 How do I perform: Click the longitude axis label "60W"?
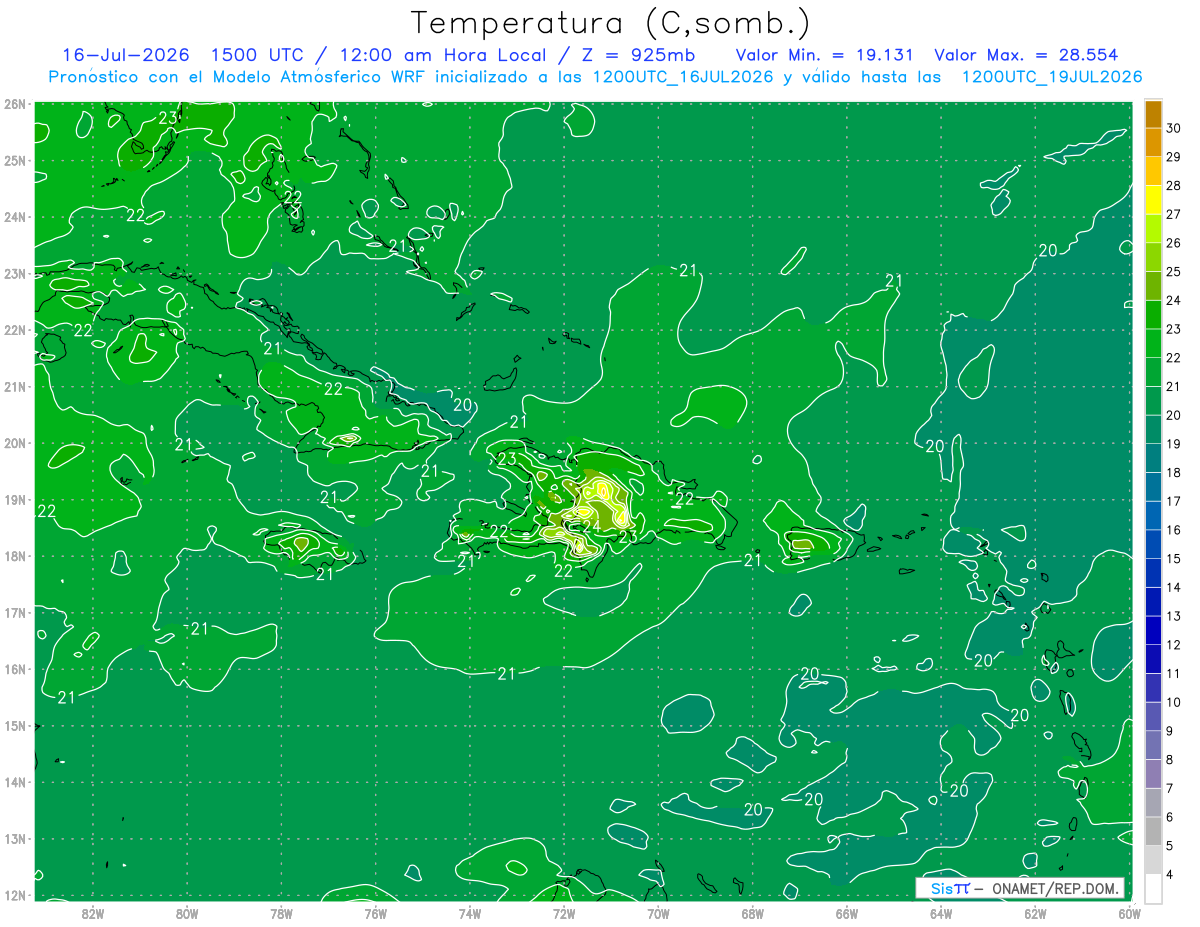point(1130,913)
